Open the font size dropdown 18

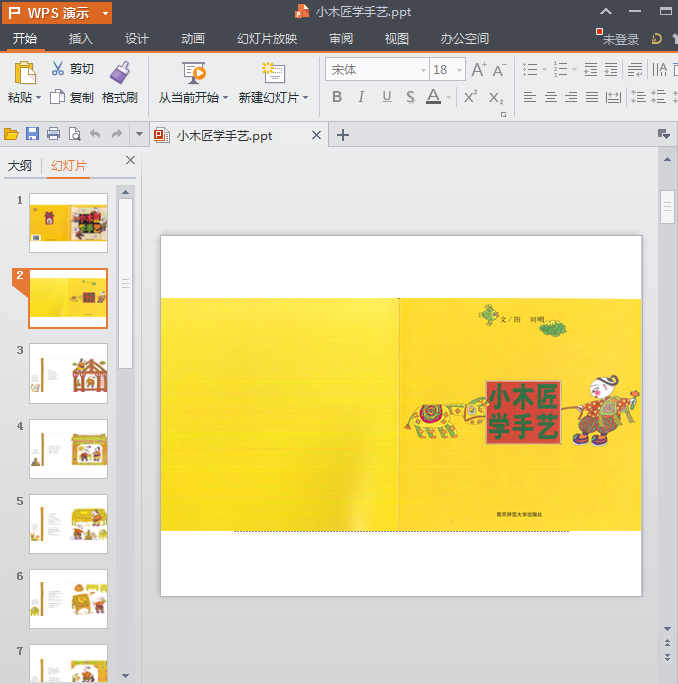[x=459, y=70]
